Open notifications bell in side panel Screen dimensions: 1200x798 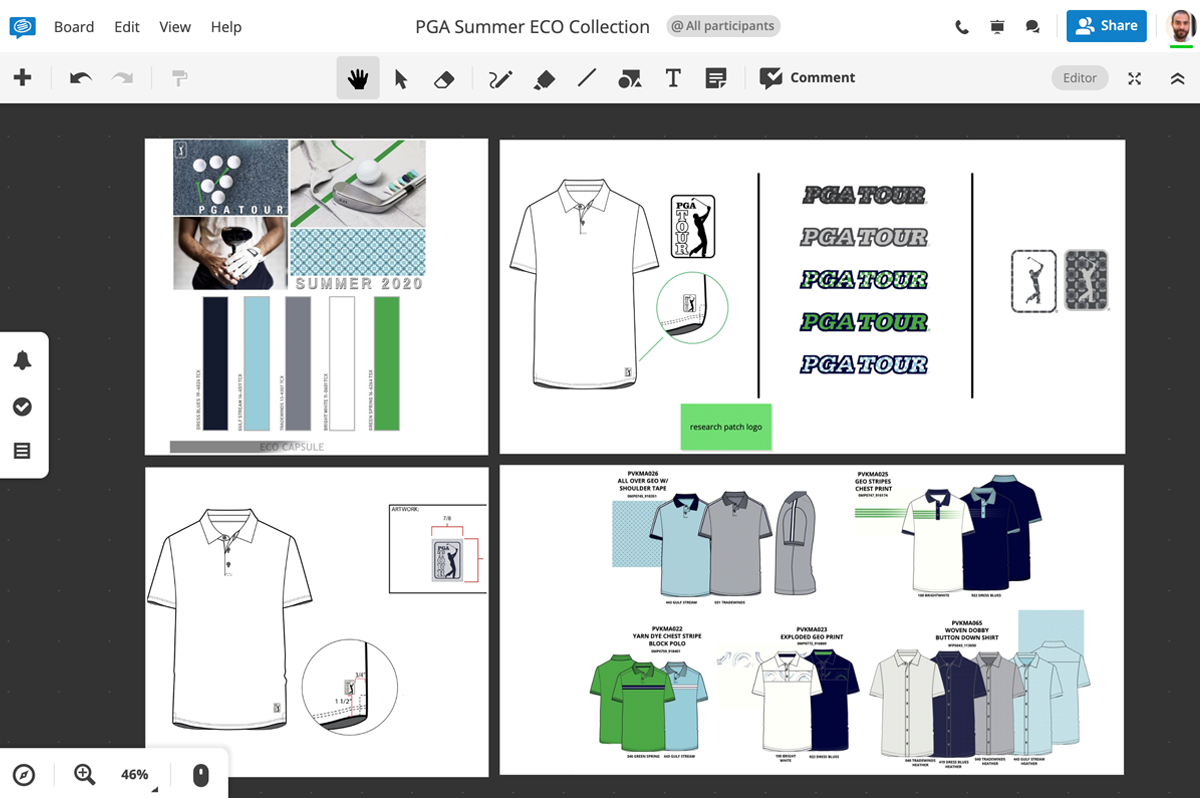tap(22, 361)
